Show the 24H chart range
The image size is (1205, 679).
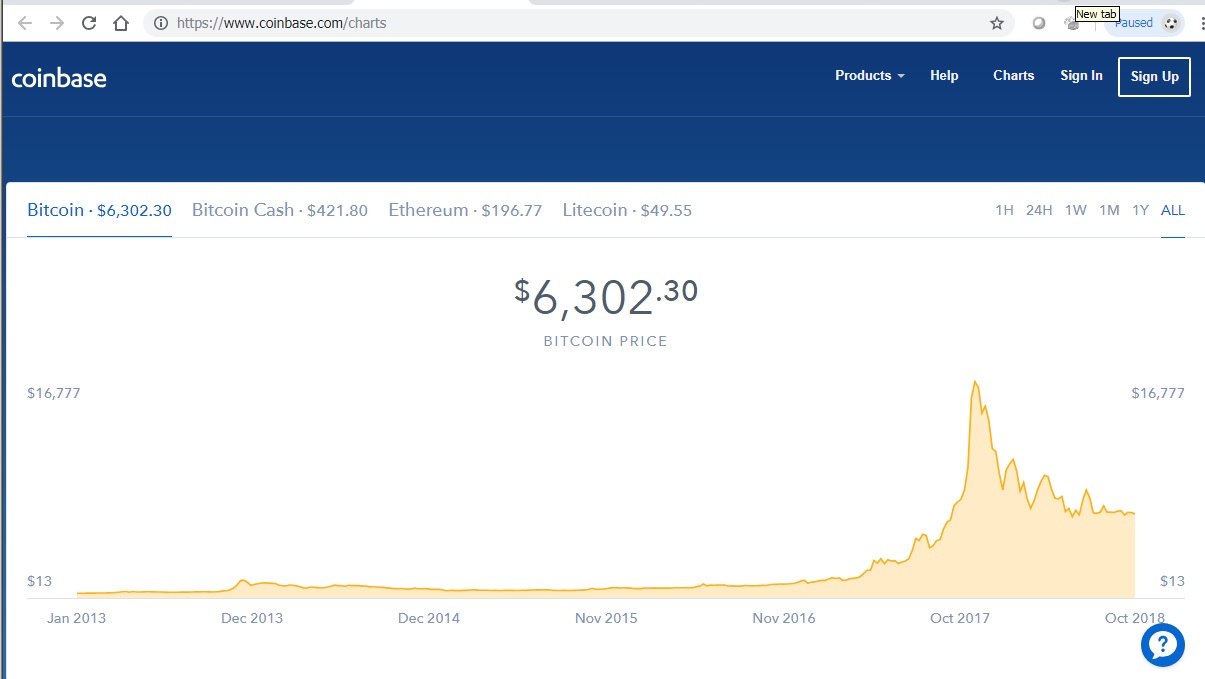click(1039, 210)
